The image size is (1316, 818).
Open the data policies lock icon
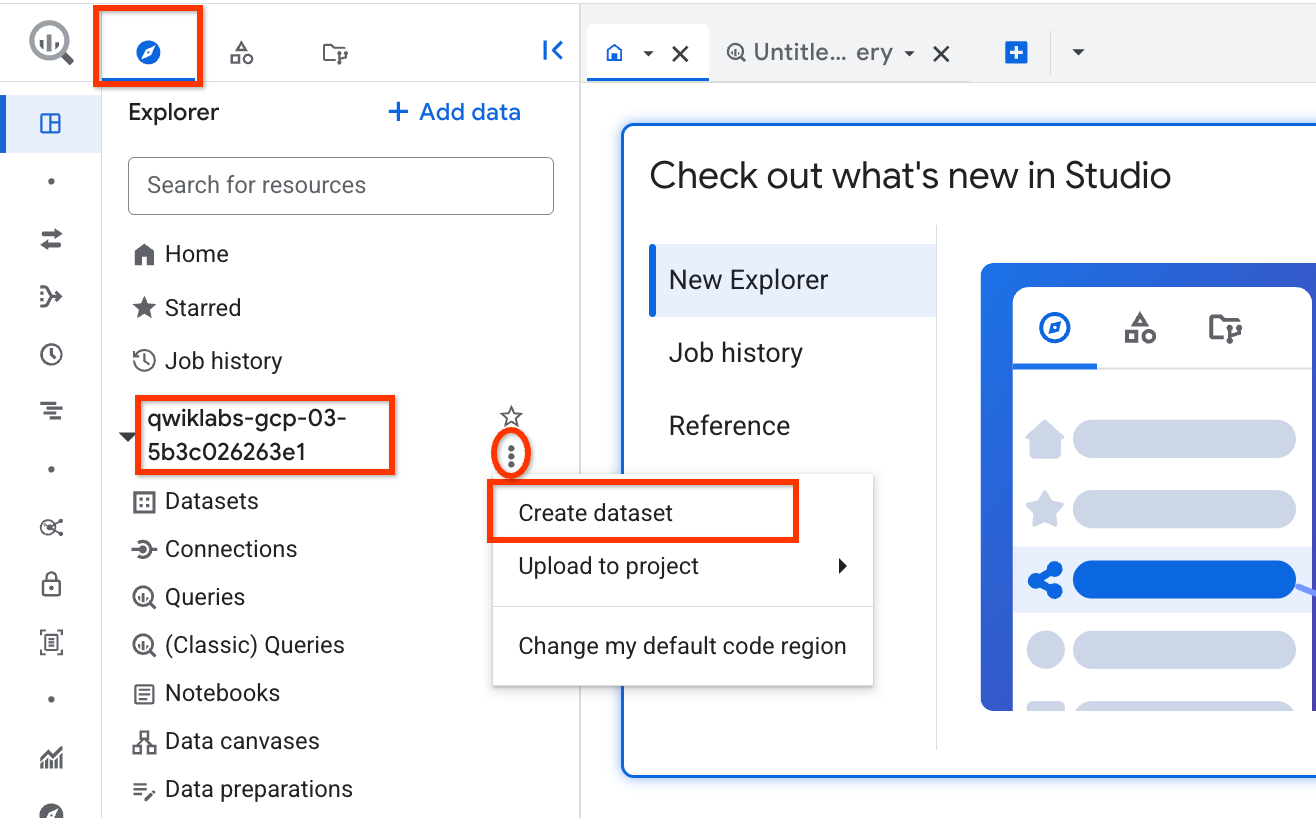tap(50, 584)
